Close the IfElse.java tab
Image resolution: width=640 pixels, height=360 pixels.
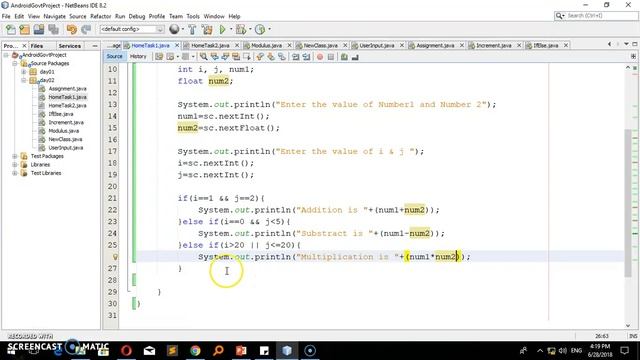[x=566, y=45]
